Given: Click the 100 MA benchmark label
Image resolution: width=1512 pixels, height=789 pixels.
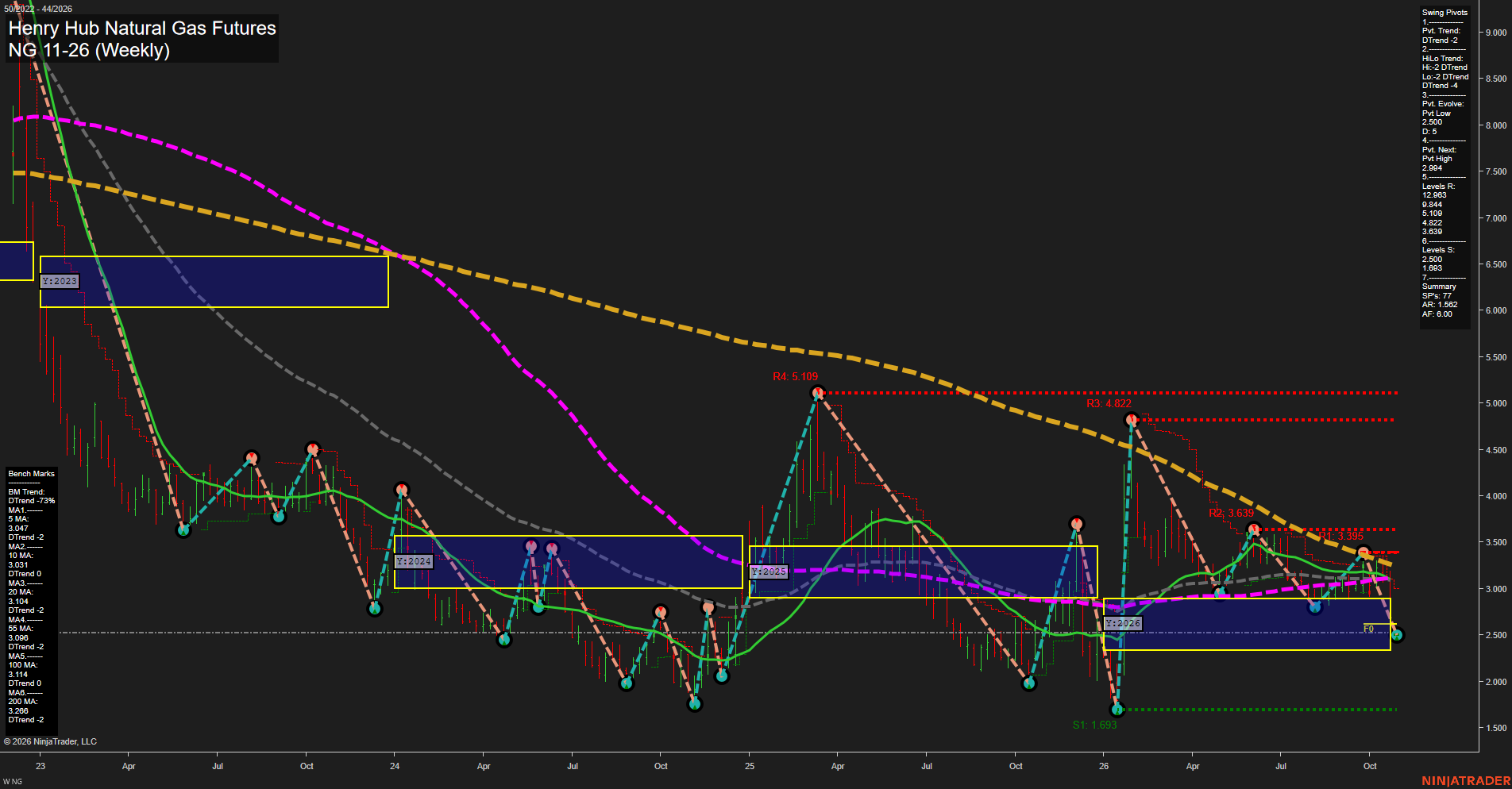Looking at the screenshot, I should (23, 665).
